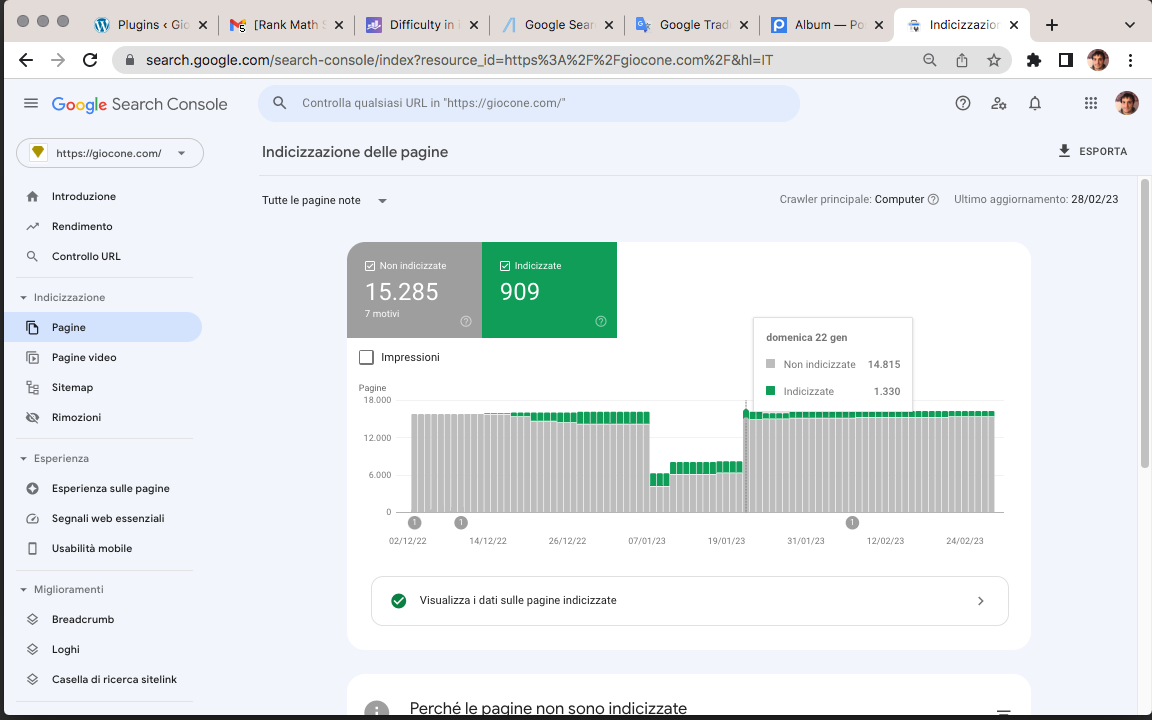The image size is (1152, 720).
Task: Click the Chrome profile avatar in toolbar
Action: point(1098,60)
